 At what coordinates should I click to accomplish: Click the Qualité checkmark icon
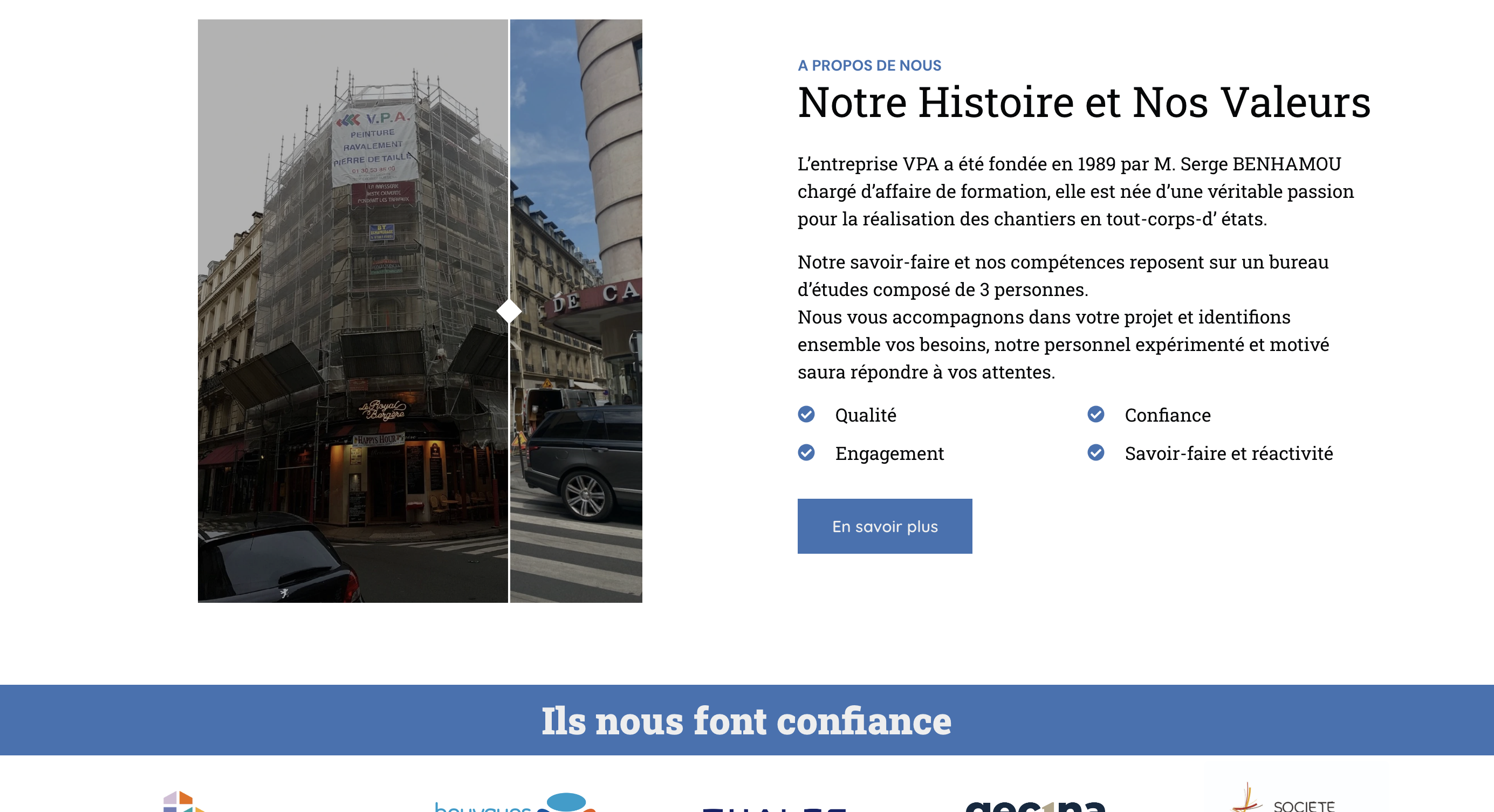point(806,415)
